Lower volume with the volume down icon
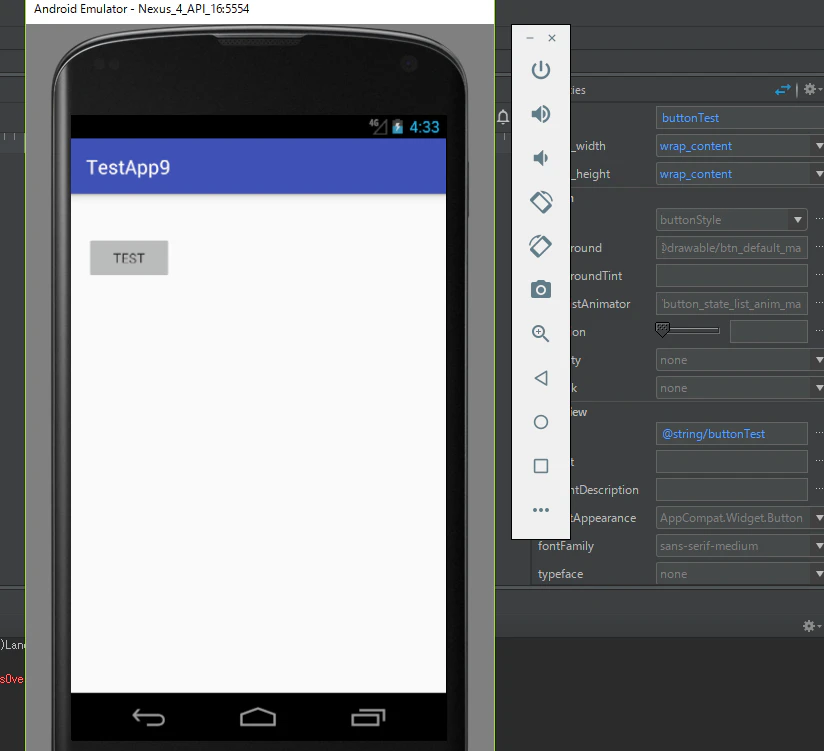 click(x=541, y=158)
